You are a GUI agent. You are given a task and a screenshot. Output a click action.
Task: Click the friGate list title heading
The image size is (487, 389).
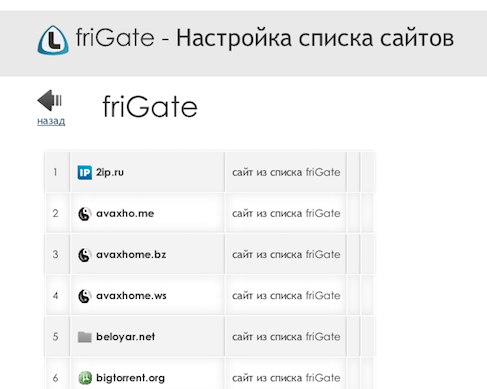(x=150, y=107)
